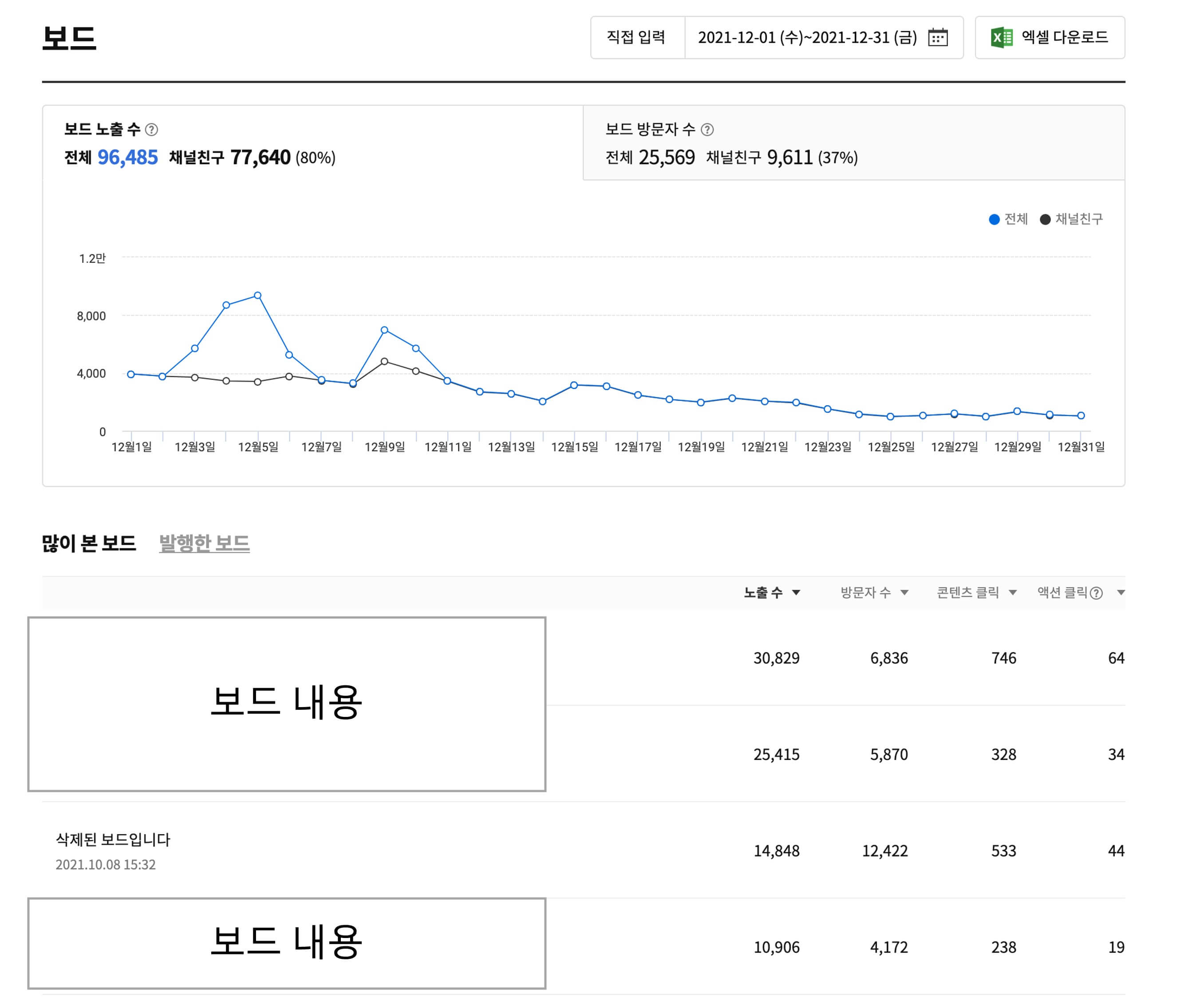
Task: Click 채널친구 77,640 value
Action: point(261,157)
